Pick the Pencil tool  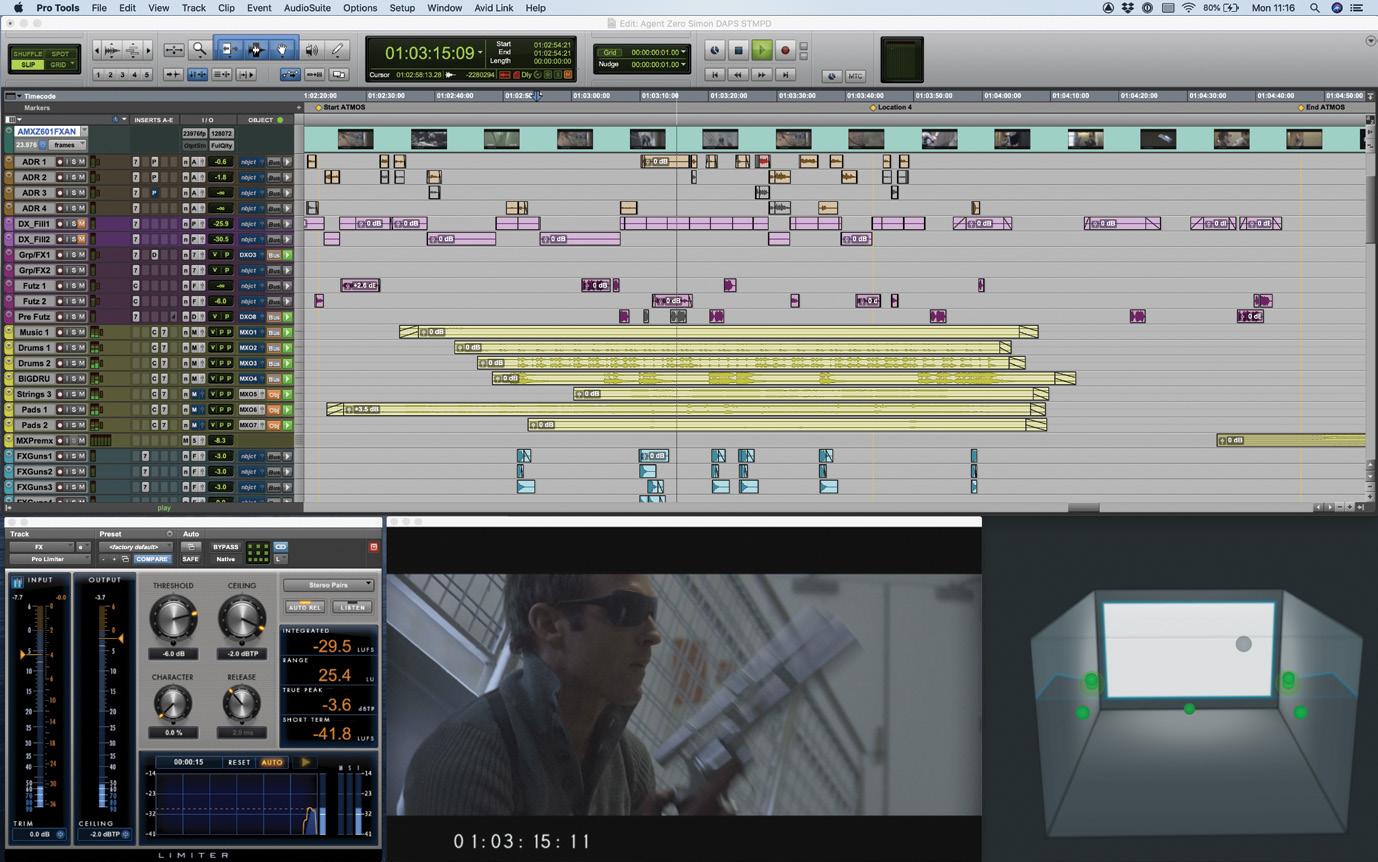pos(338,50)
